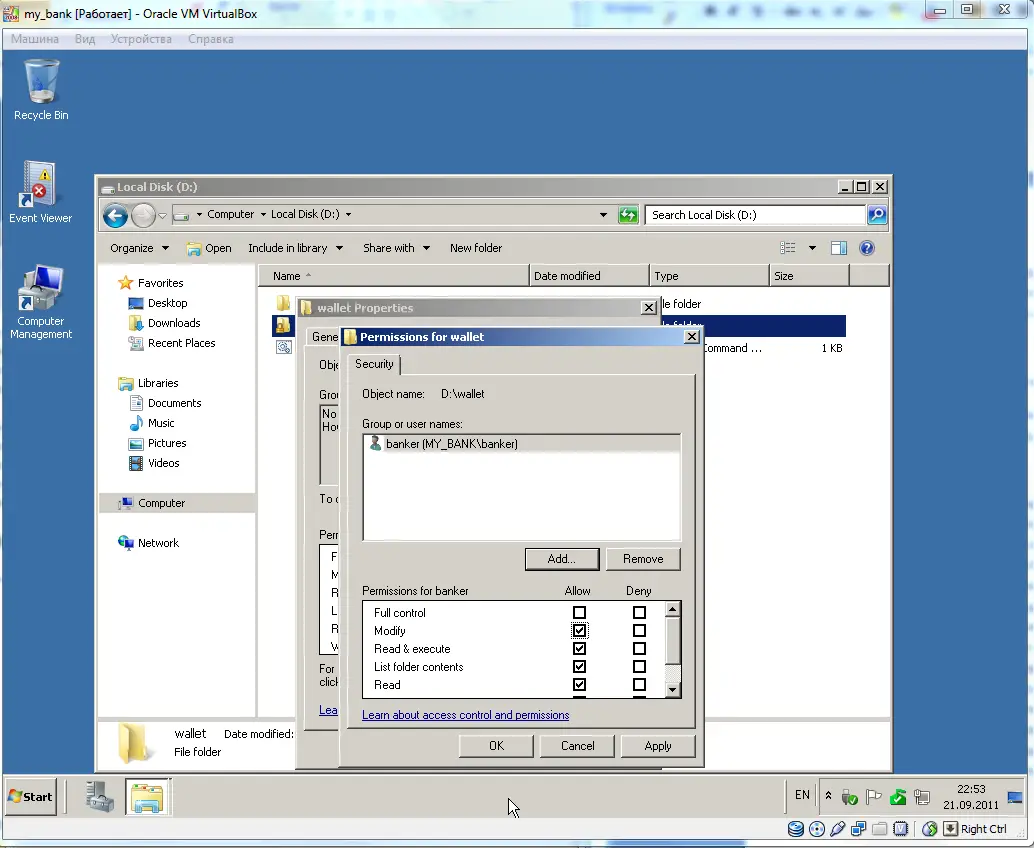Click in the Search Local Disk (D:) field

pos(755,215)
